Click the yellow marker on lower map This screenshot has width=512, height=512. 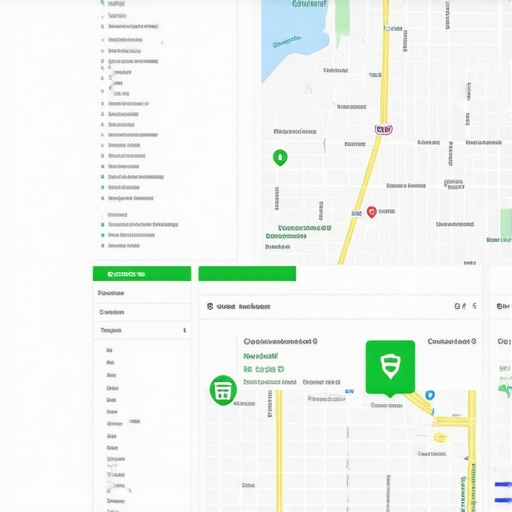point(440,437)
